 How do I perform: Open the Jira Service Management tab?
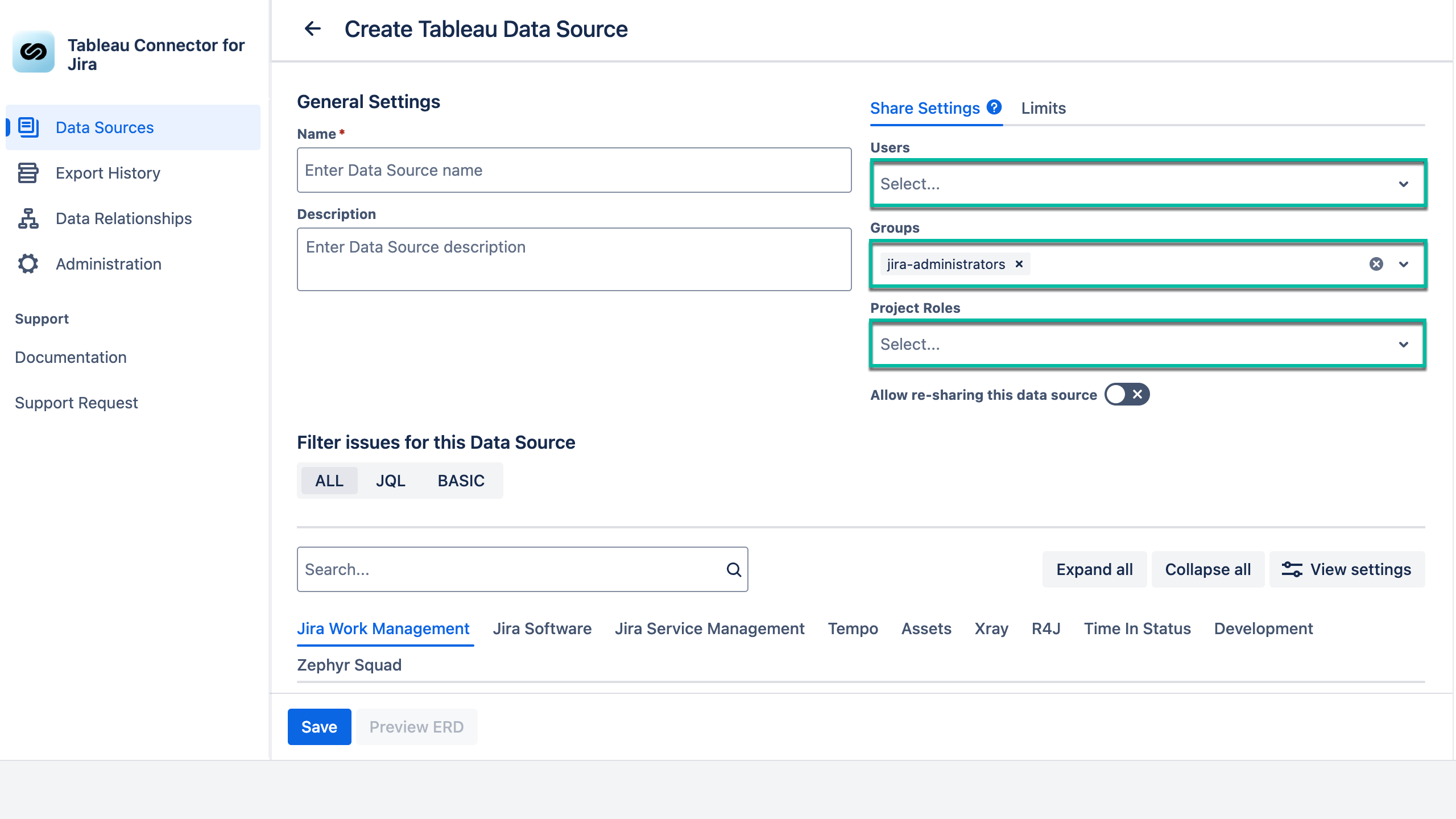[709, 628]
